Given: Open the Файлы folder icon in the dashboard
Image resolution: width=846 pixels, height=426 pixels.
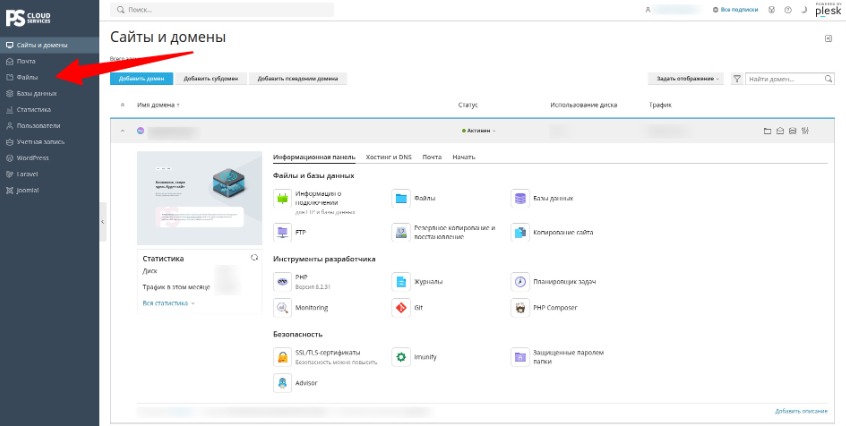Looking at the screenshot, I should coord(400,198).
